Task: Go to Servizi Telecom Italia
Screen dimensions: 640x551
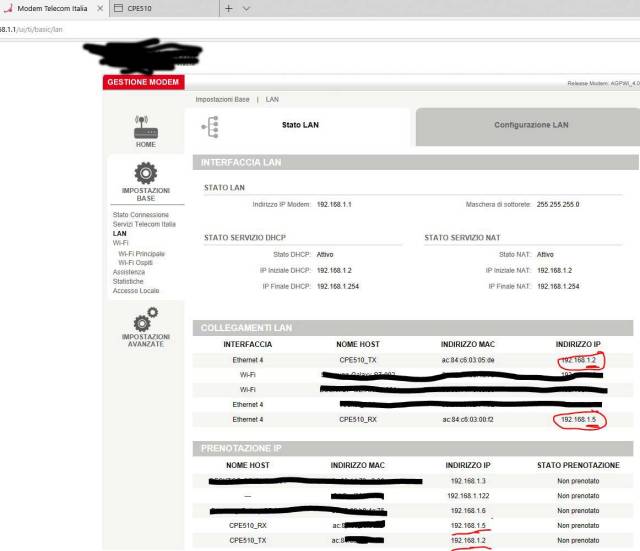Action: coord(144,224)
